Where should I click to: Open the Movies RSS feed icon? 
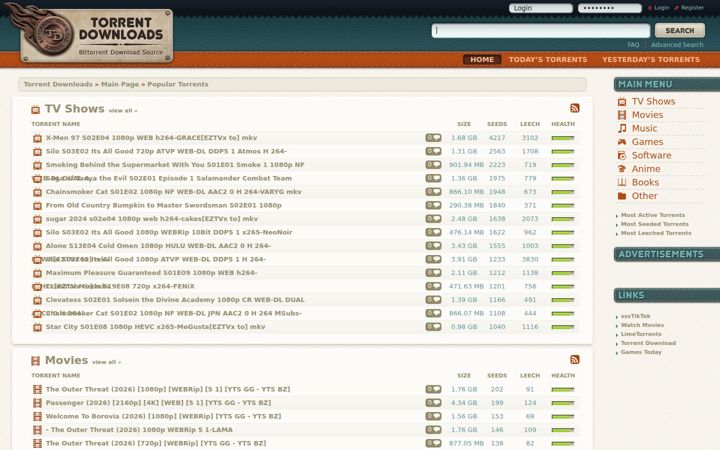click(574, 360)
